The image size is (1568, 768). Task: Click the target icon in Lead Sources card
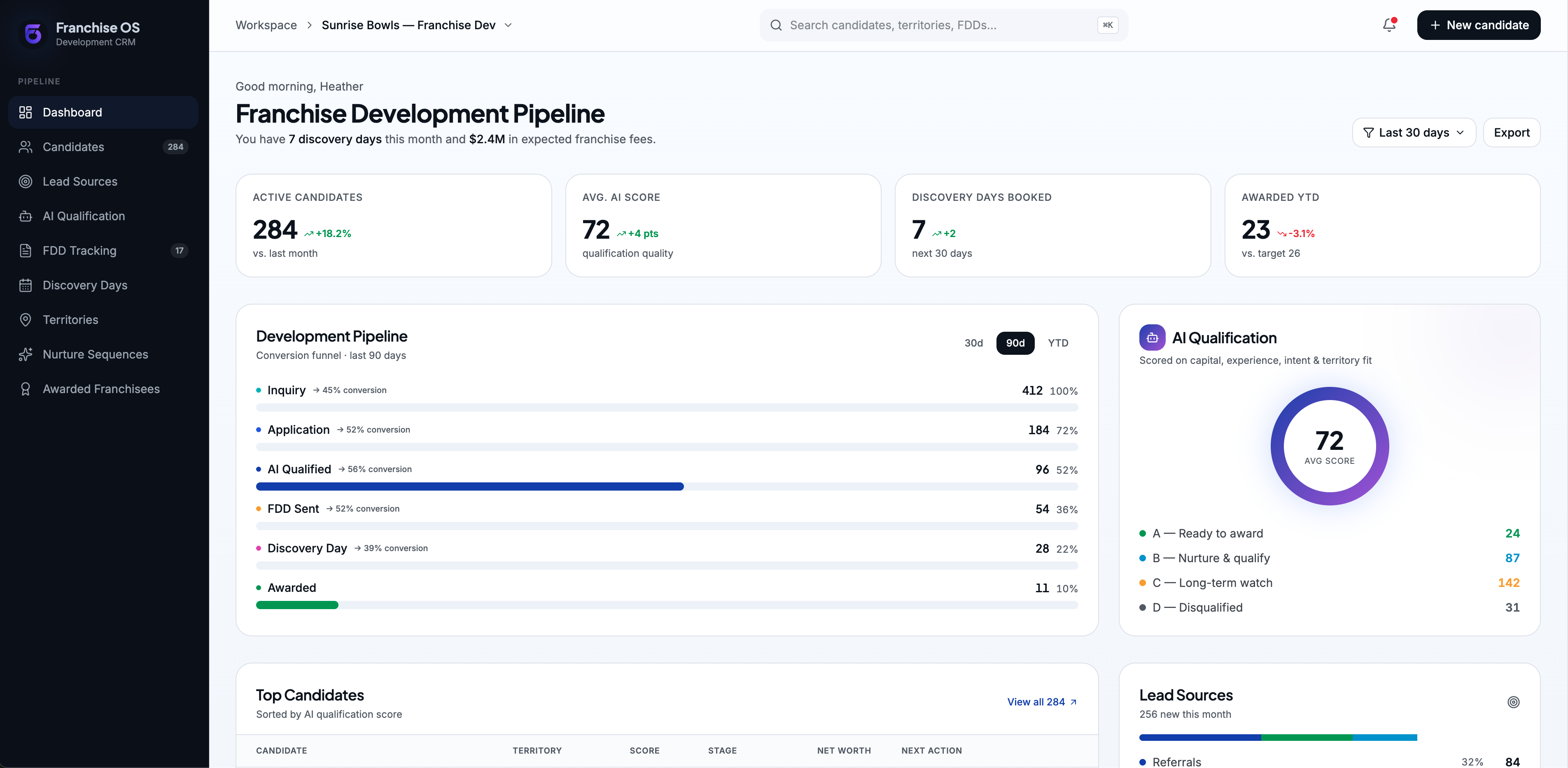tap(1513, 702)
